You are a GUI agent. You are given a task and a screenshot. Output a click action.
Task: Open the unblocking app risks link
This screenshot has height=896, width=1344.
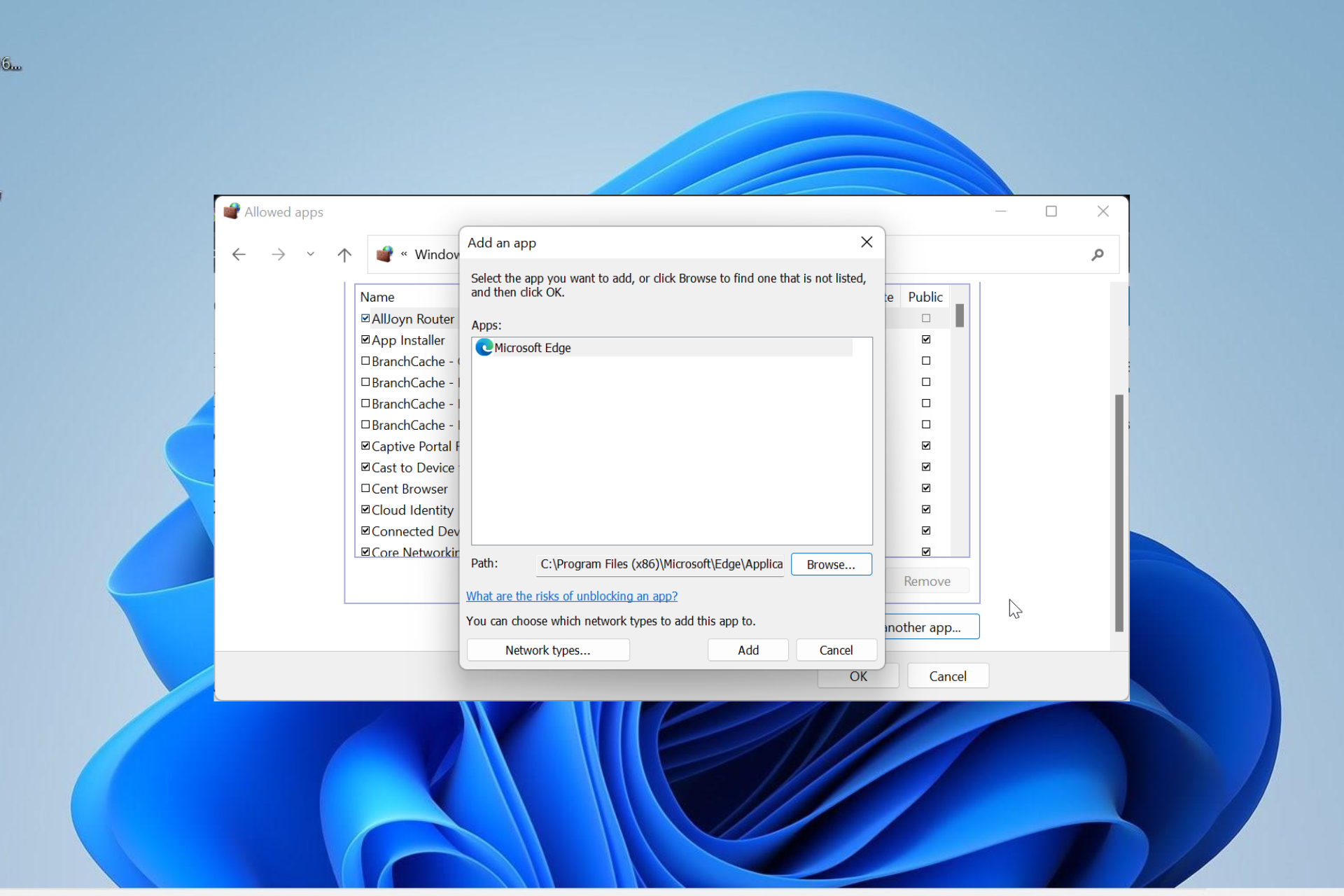click(x=571, y=596)
